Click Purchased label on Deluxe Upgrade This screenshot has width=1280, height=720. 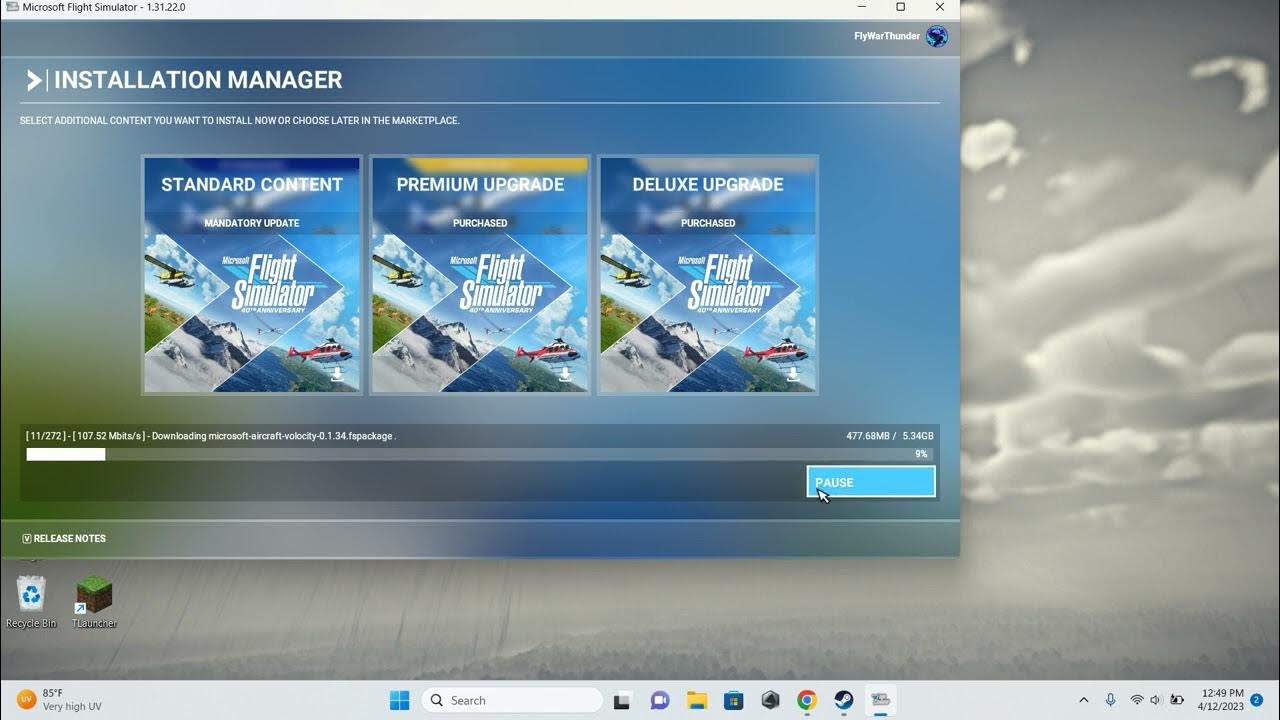708,223
